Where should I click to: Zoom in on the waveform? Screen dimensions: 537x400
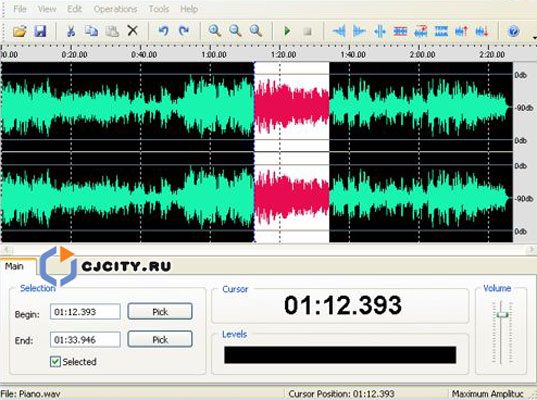(215, 31)
